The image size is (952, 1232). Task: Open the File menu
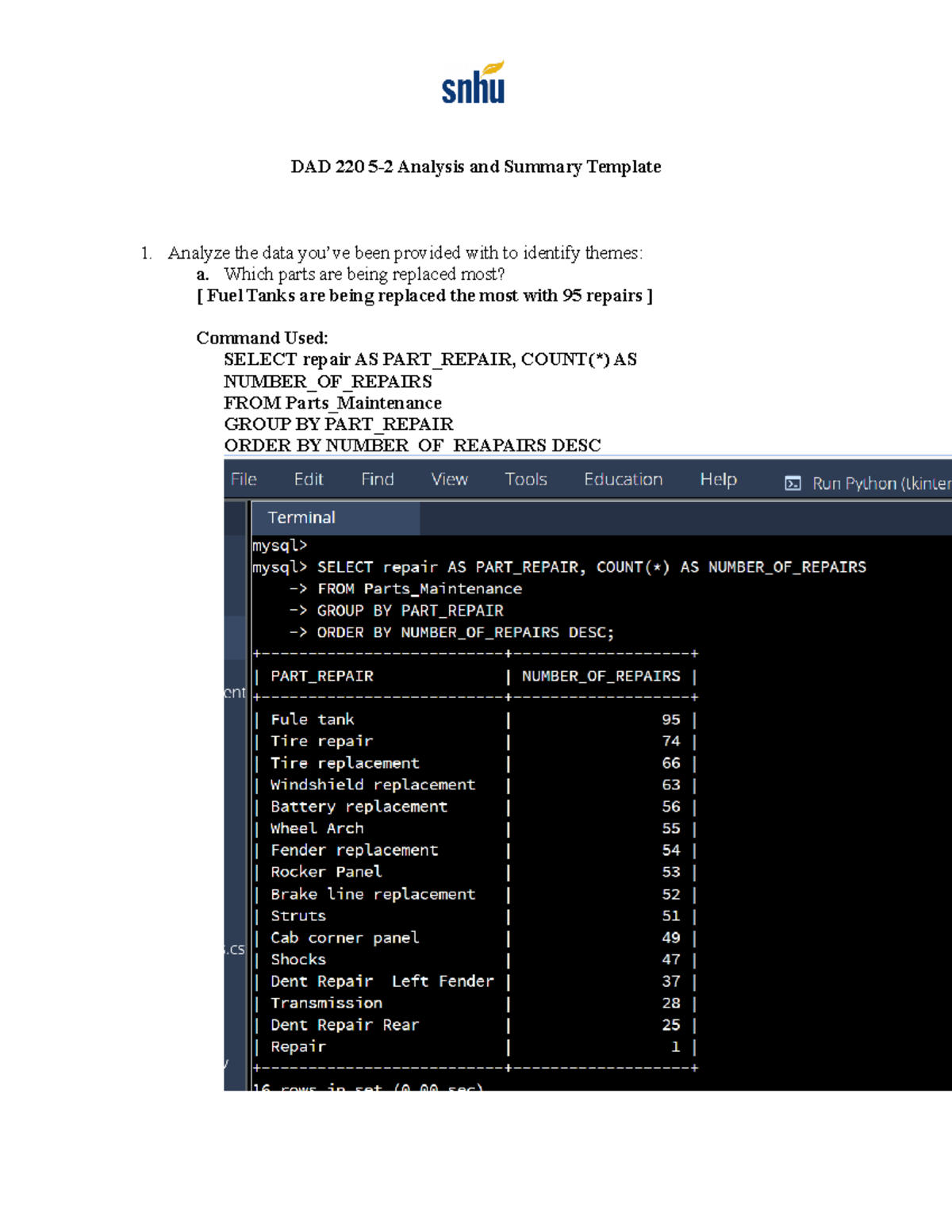pos(243,479)
